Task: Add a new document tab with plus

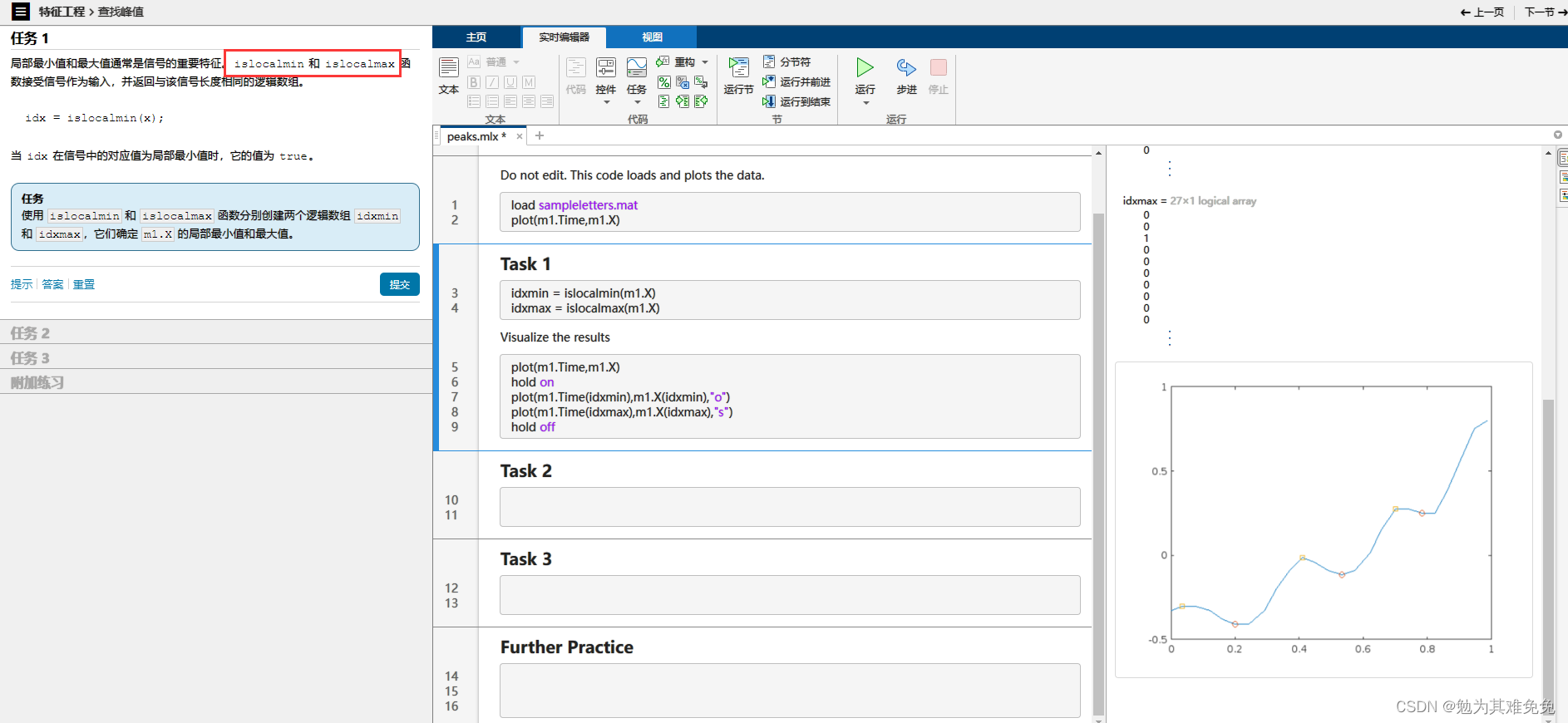Action: (x=540, y=135)
